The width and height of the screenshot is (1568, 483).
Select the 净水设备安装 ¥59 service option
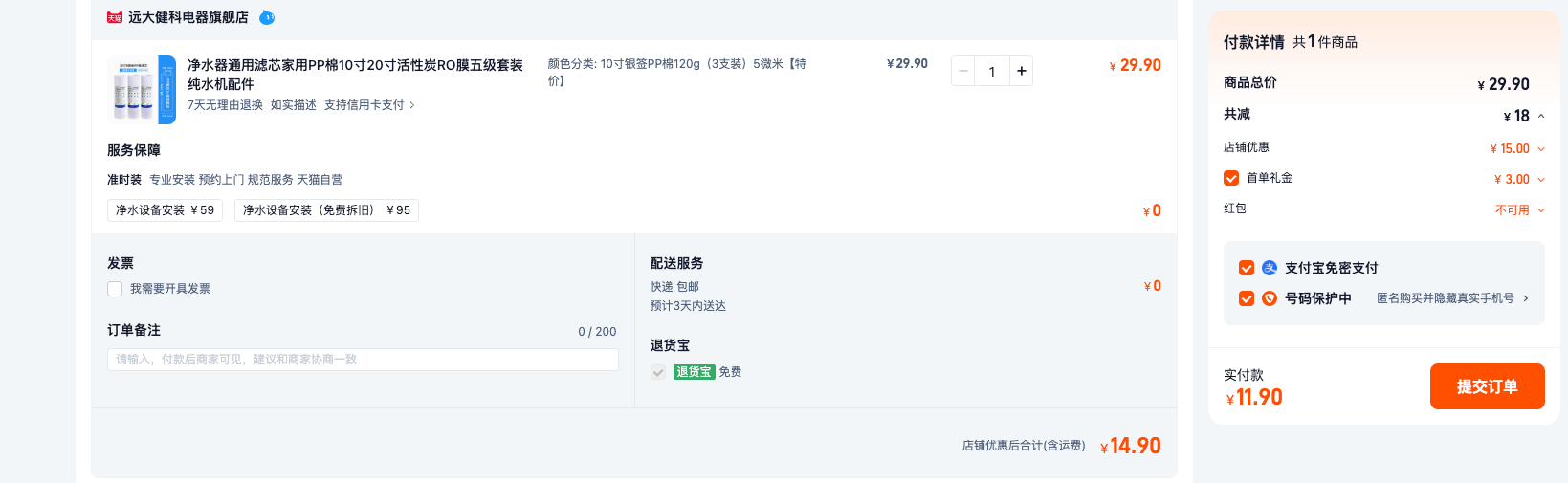tap(165, 210)
